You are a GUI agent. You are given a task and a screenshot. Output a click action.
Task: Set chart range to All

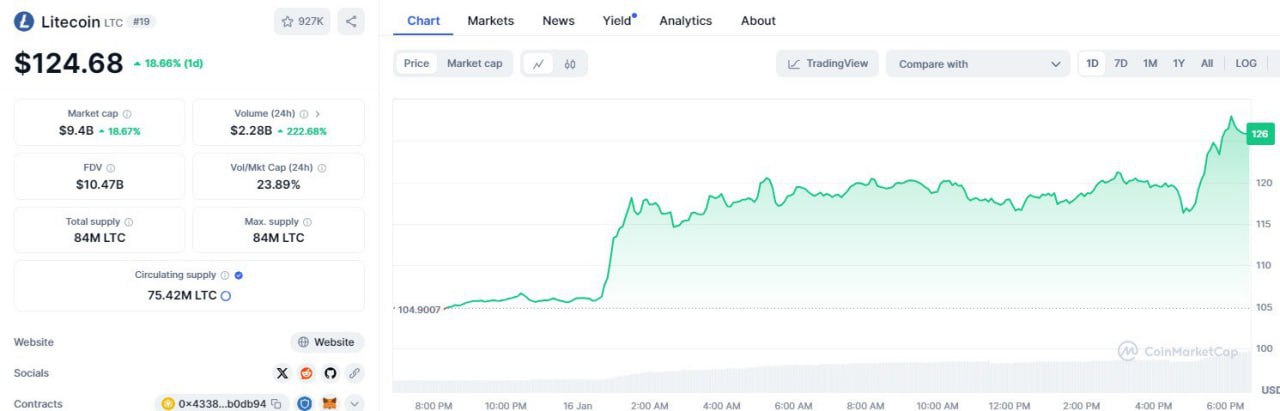click(1207, 63)
